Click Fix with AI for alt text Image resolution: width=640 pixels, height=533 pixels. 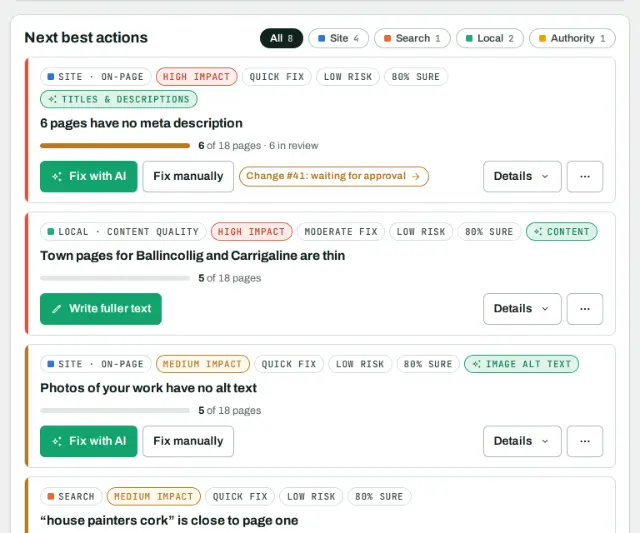pos(89,441)
